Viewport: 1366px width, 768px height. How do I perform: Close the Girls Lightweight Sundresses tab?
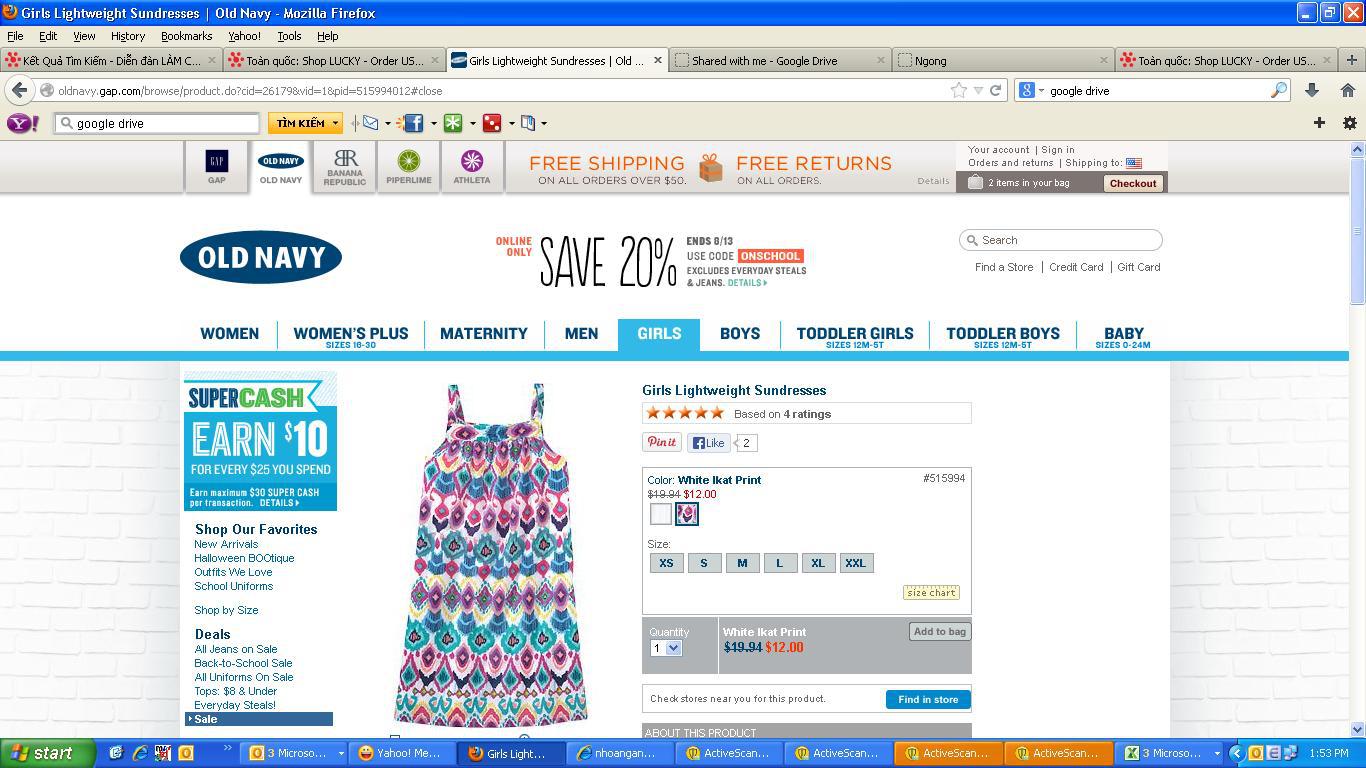pos(658,60)
